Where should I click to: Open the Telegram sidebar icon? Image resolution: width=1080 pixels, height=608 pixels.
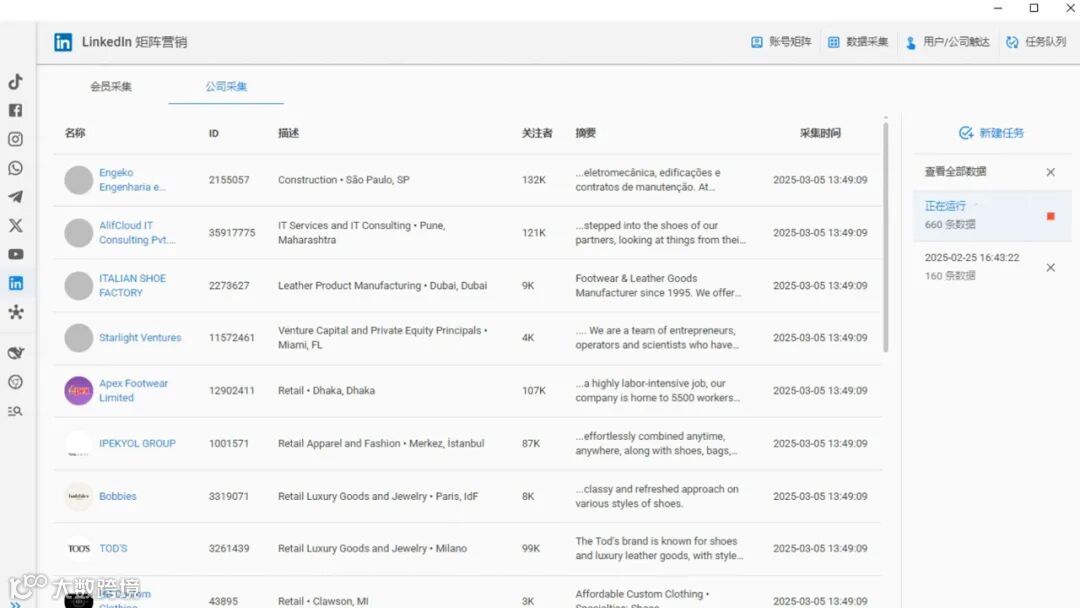15,197
